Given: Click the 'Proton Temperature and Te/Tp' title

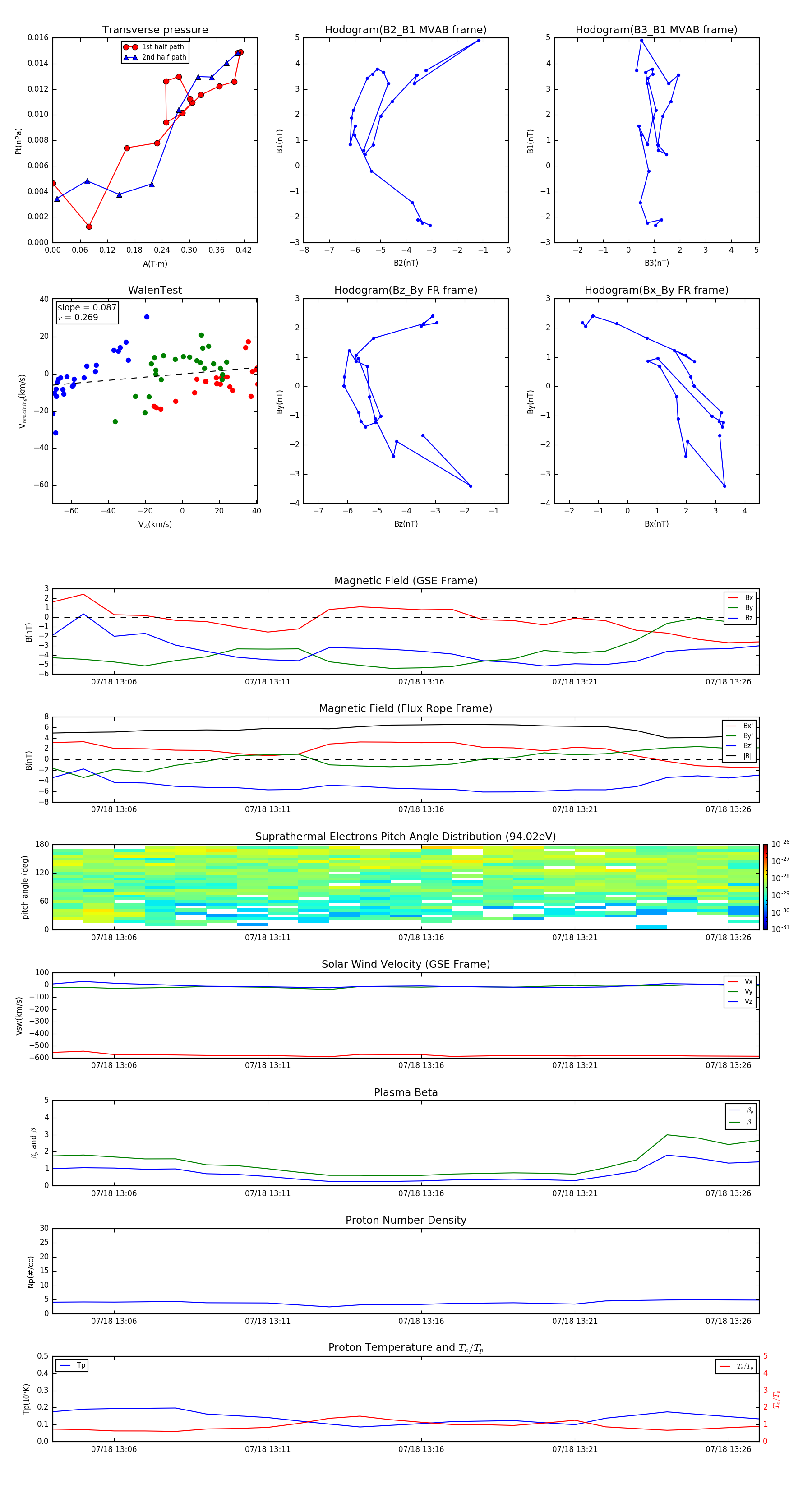Looking at the screenshot, I should (x=406, y=1348).
